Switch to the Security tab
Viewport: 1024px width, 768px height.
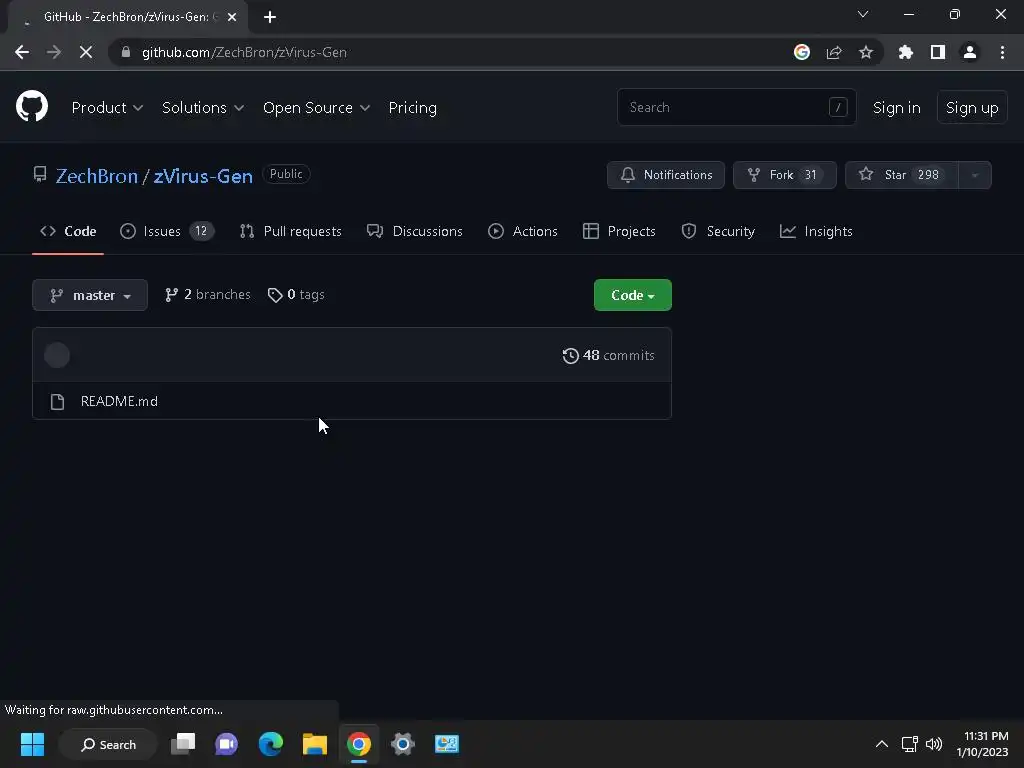click(718, 231)
